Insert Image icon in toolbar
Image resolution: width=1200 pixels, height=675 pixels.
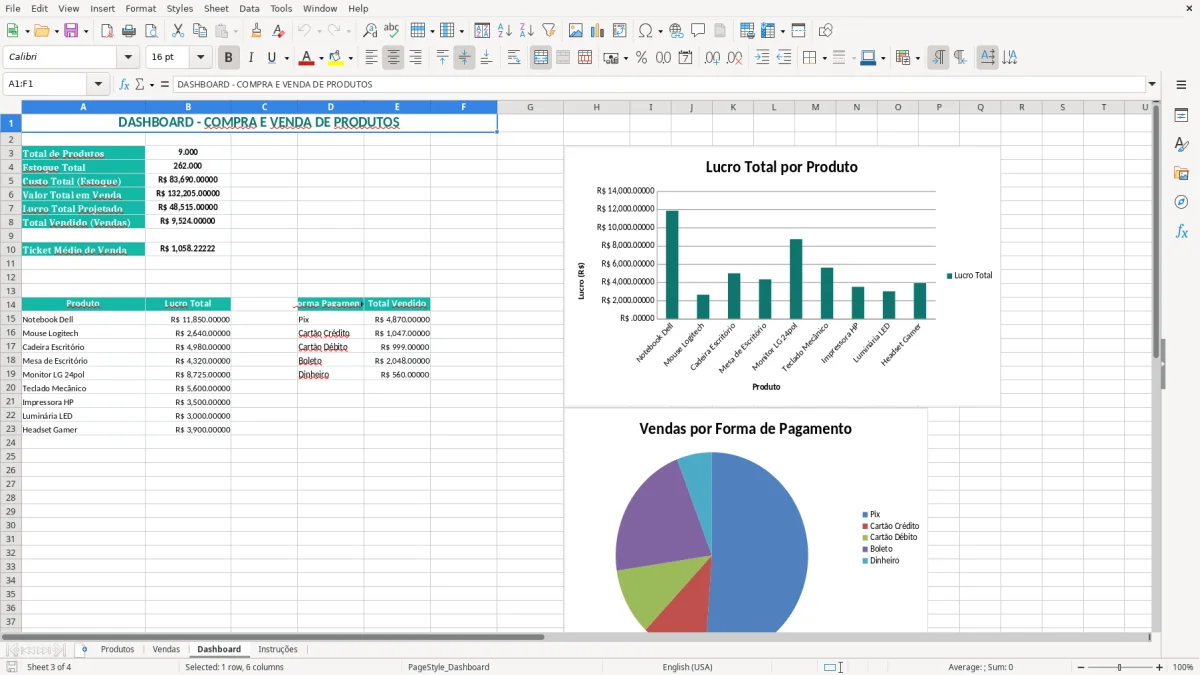point(576,31)
